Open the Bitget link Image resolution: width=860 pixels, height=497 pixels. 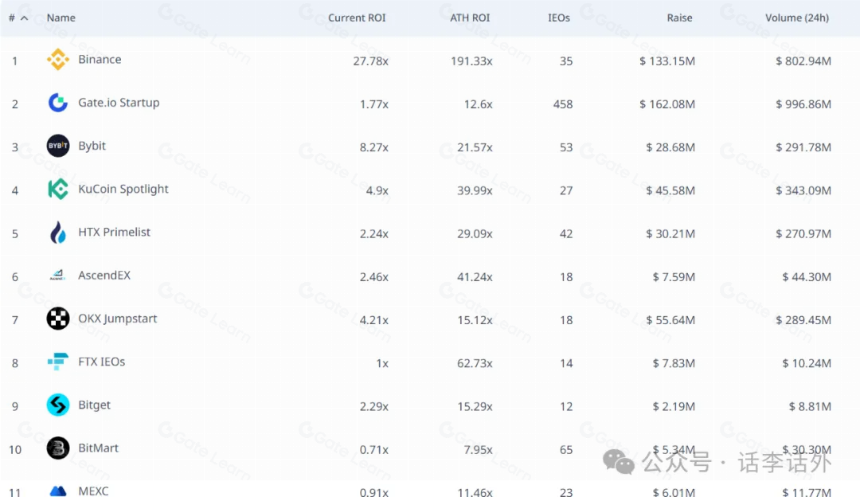tap(94, 405)
